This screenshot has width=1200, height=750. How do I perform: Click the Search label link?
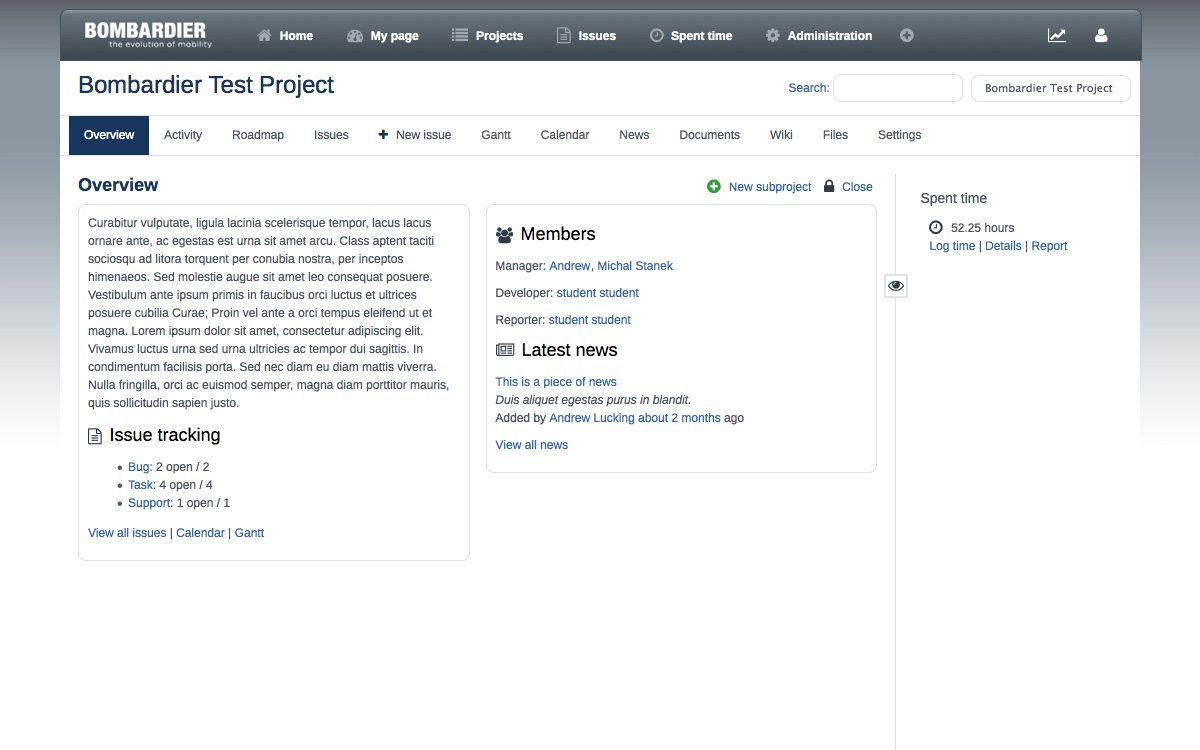click(808, 88)
